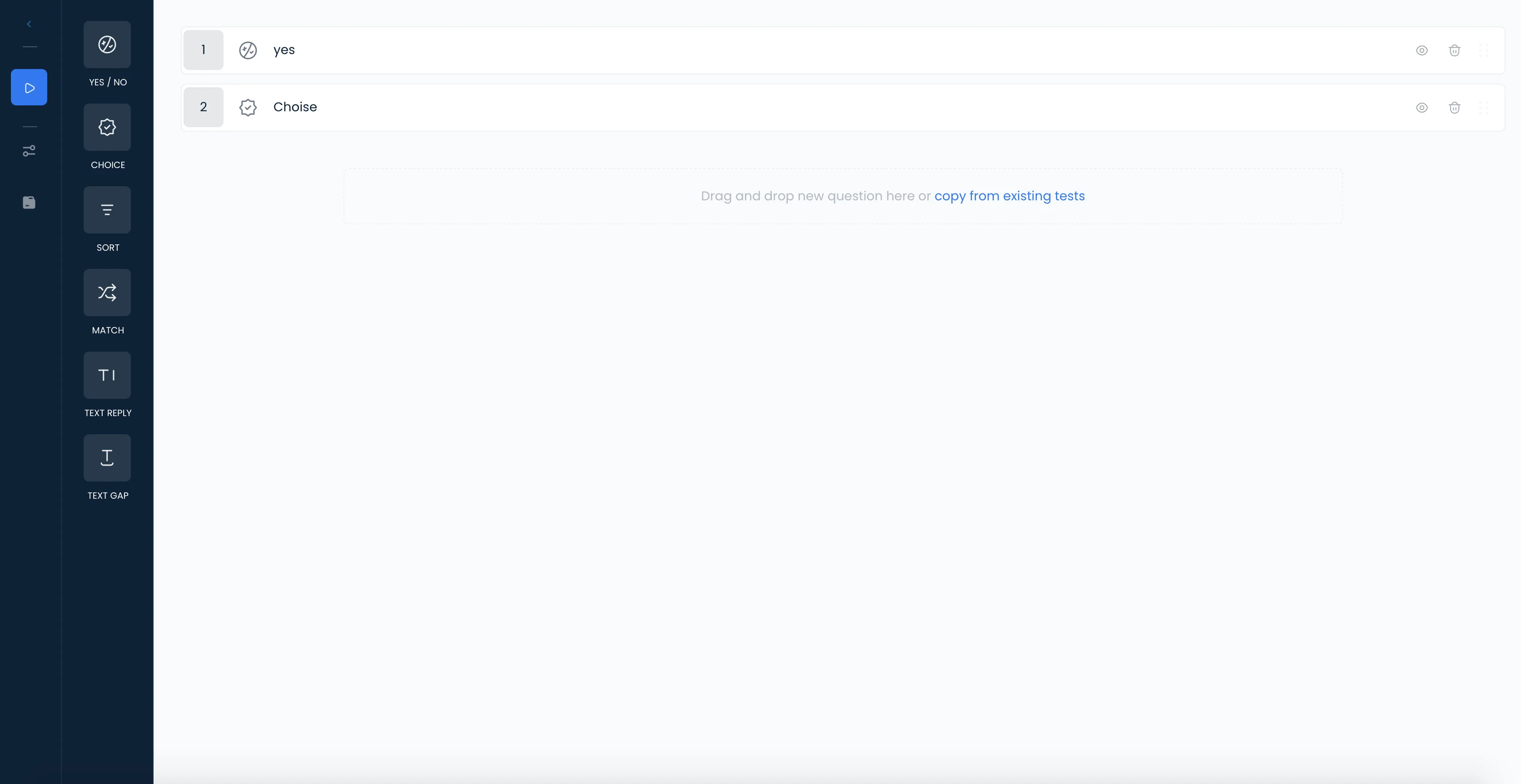The image size is (1521, 784).
Task: Select the Text Gap question type icon
Action: pyautogui.click(x=107, y=457)
